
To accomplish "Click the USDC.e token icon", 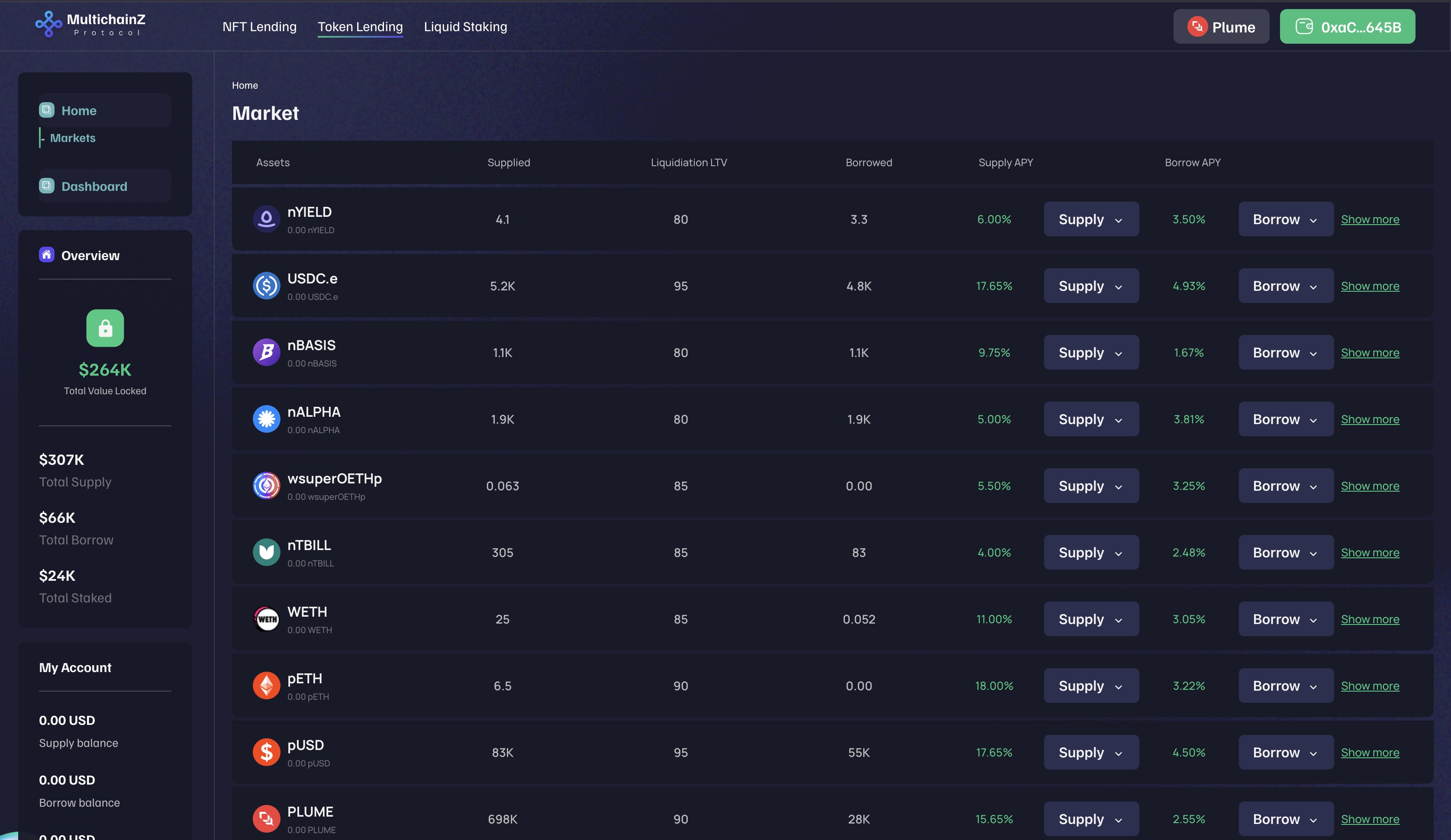I will 266,286.
